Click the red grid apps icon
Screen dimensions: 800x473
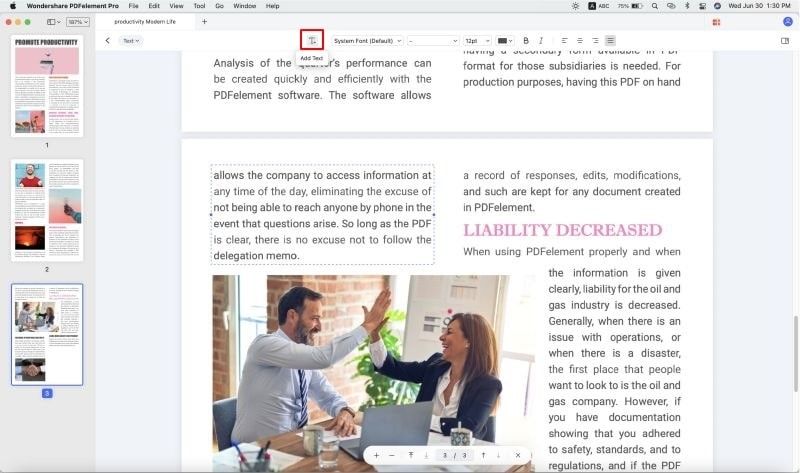[716, 22]
